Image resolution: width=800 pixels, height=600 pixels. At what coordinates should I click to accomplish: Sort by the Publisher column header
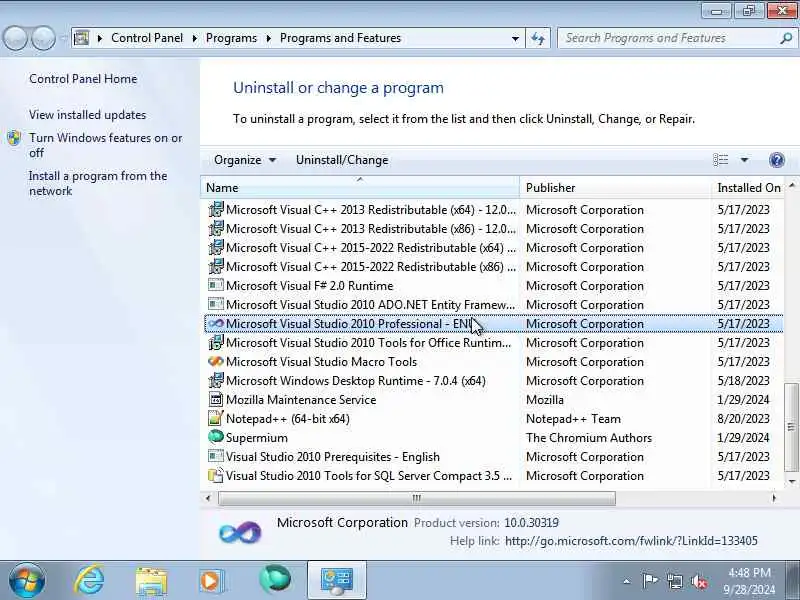pyautogui.click(x=615, y=188)
